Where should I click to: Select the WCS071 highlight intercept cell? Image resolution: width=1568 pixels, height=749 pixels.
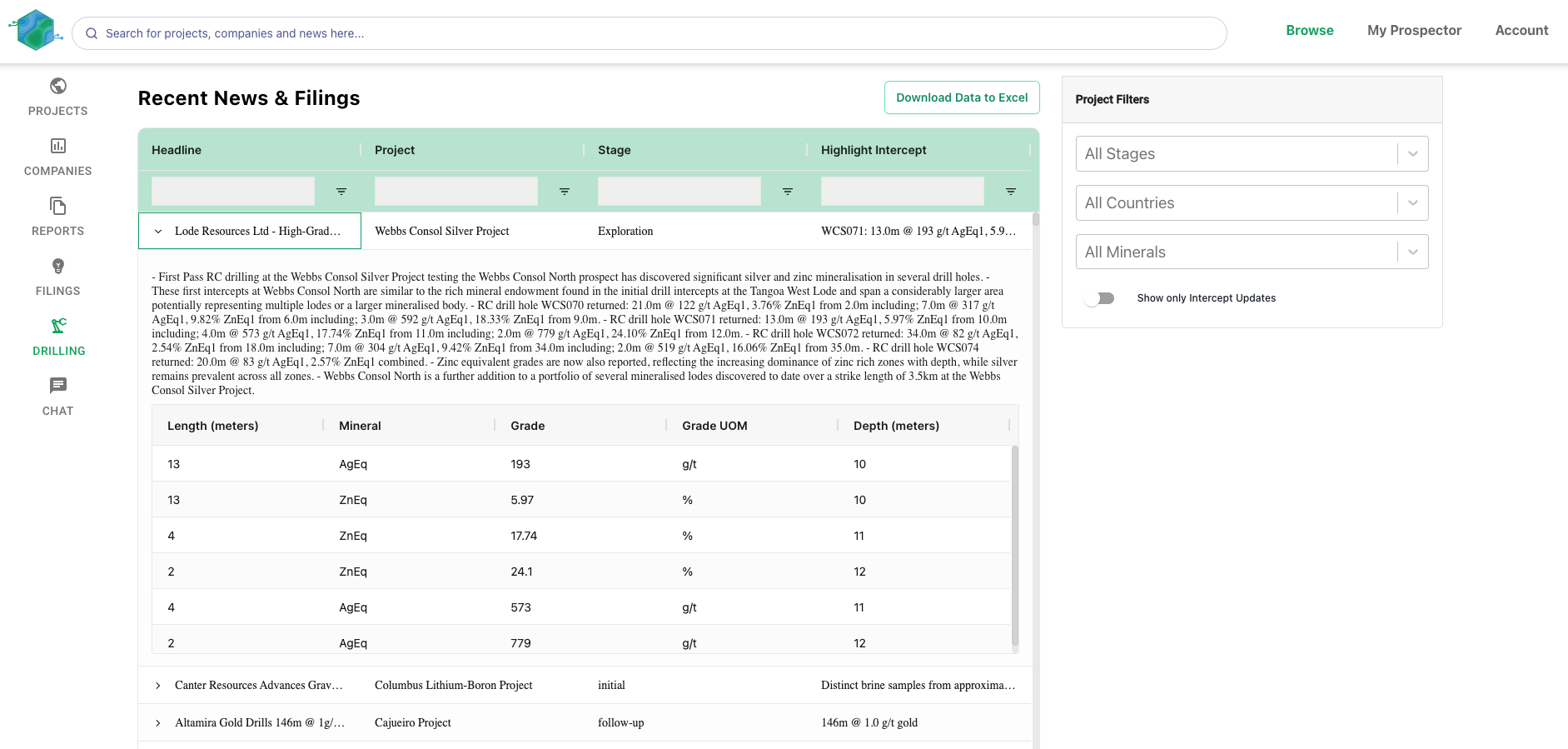919,232
